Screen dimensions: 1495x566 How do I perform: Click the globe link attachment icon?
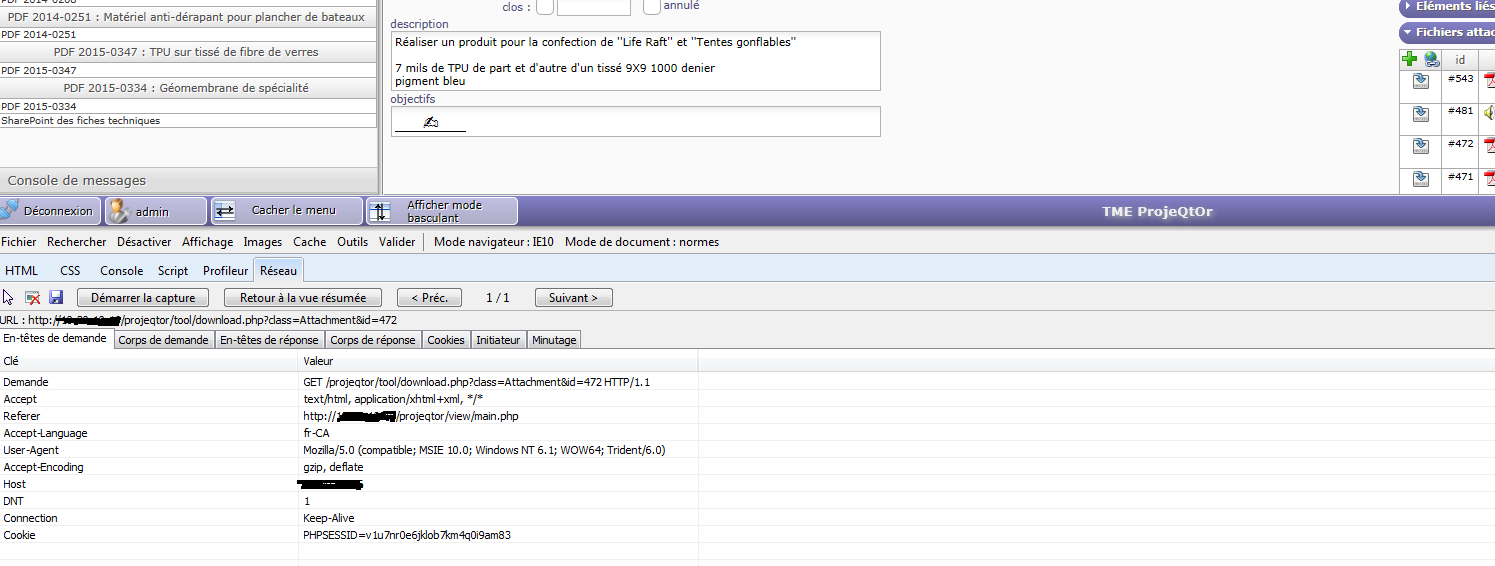pyautogui.click(x=1432, y=59)
